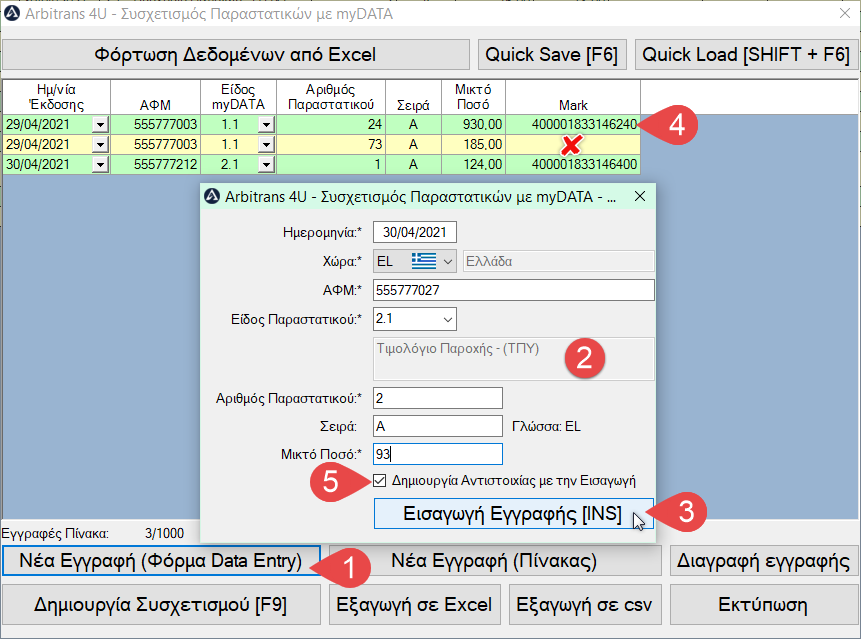Select amount cell 930,00

tap(473, 125)
